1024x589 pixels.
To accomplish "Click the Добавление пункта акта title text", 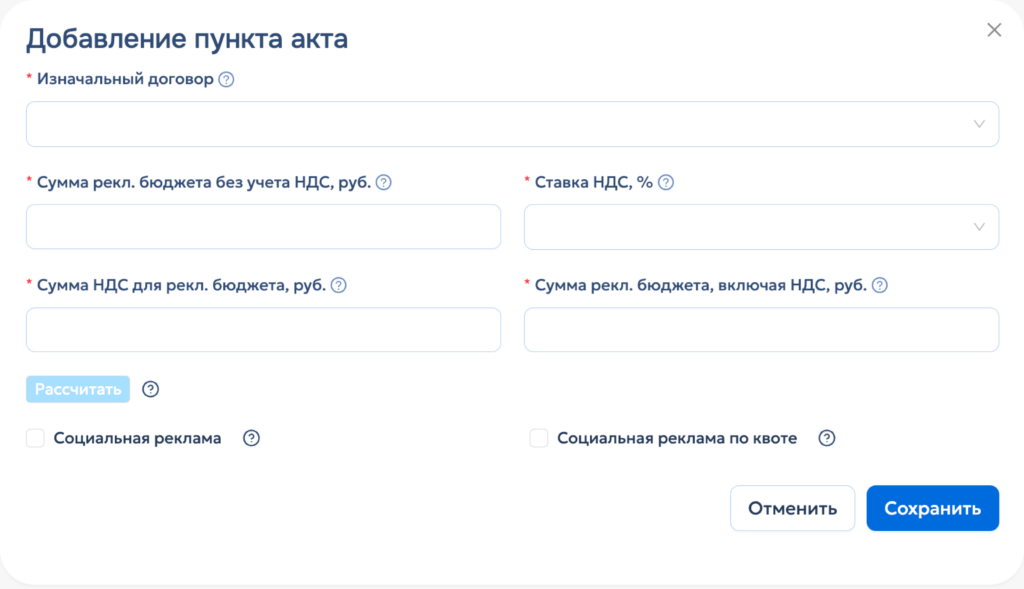I will 187,39.
